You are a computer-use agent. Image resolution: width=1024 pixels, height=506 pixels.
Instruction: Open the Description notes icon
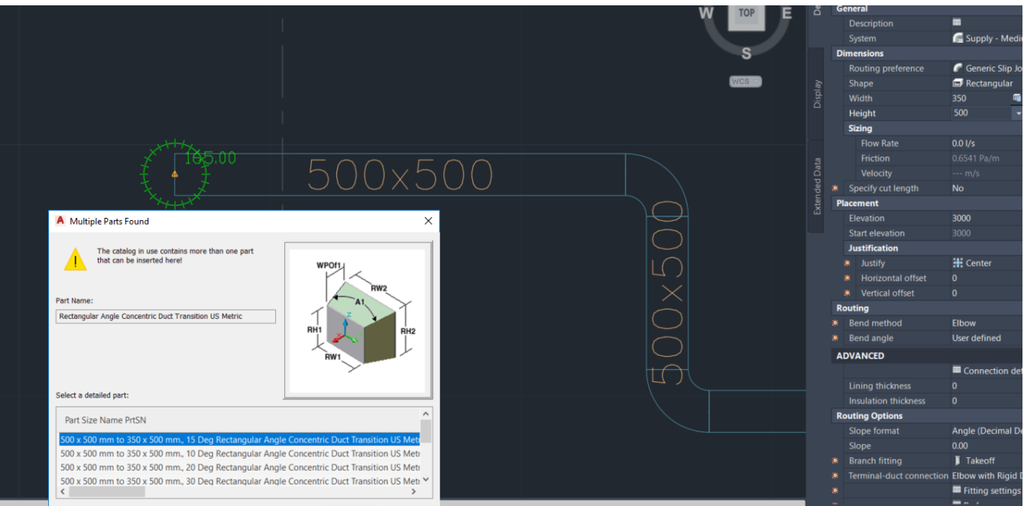[x=957, y=23]
